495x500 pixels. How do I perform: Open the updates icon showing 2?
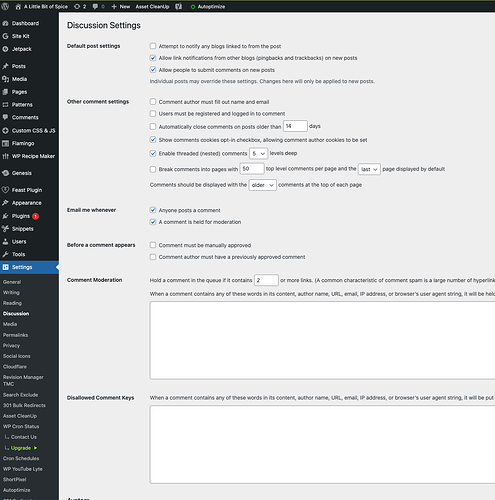(77, 6)
